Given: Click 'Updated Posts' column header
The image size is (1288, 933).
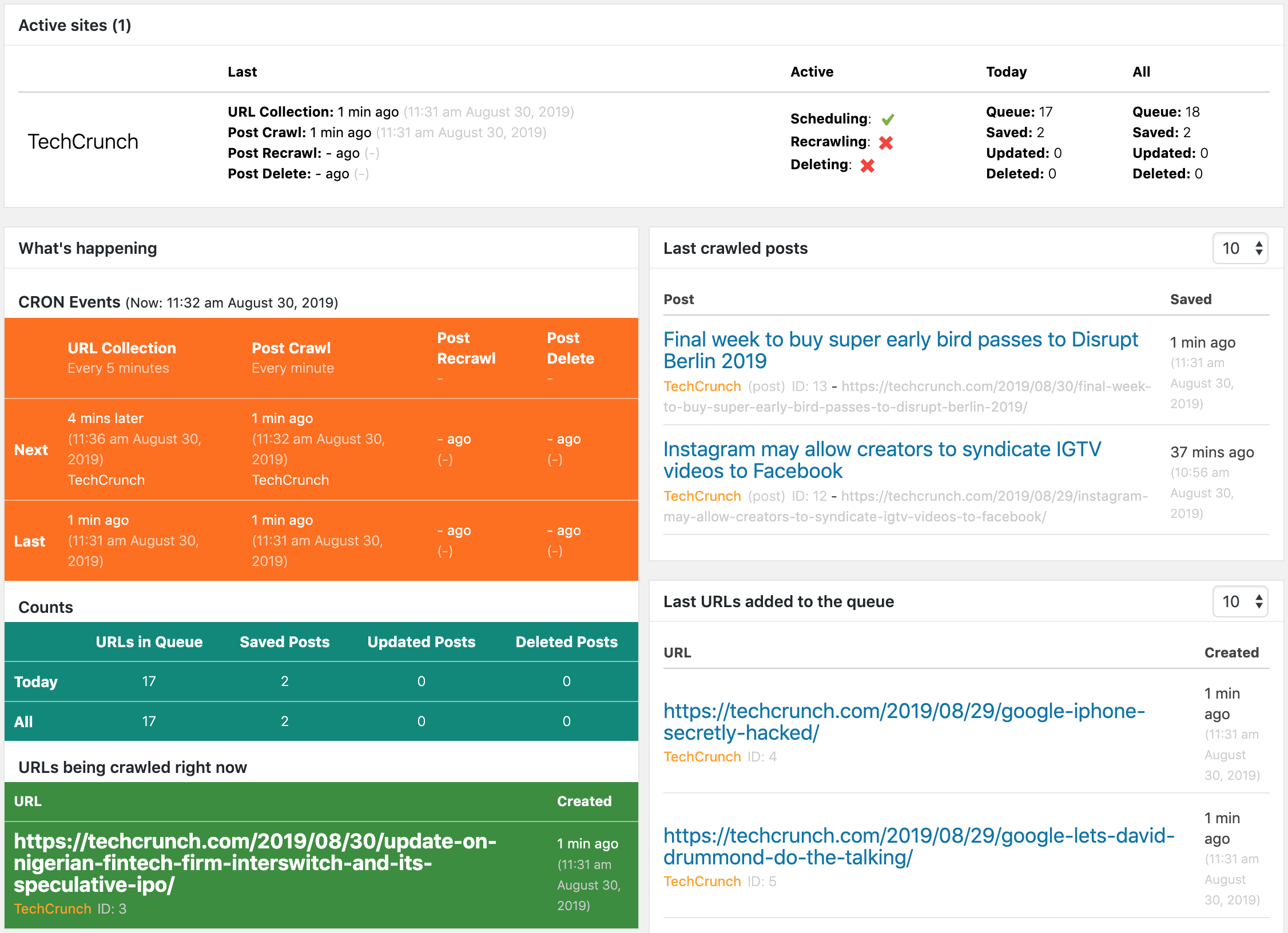Looking at the screenshot, I should pyautogui.click(x=421, y=642).
